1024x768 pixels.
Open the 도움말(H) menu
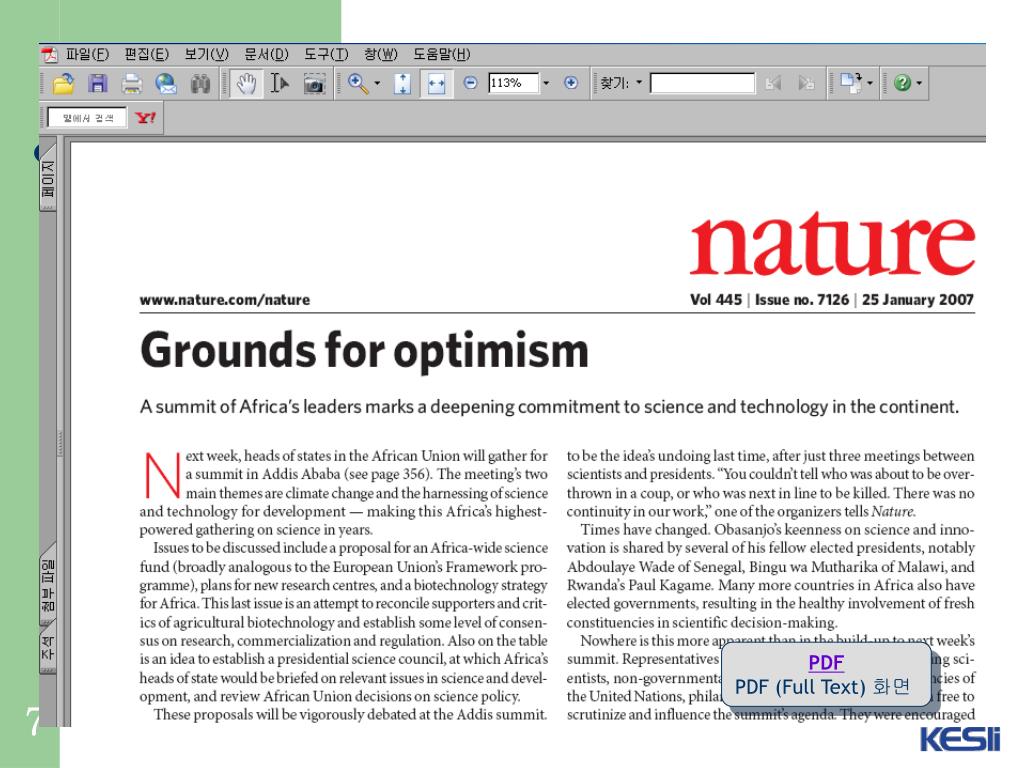click(x=441, y=54)
